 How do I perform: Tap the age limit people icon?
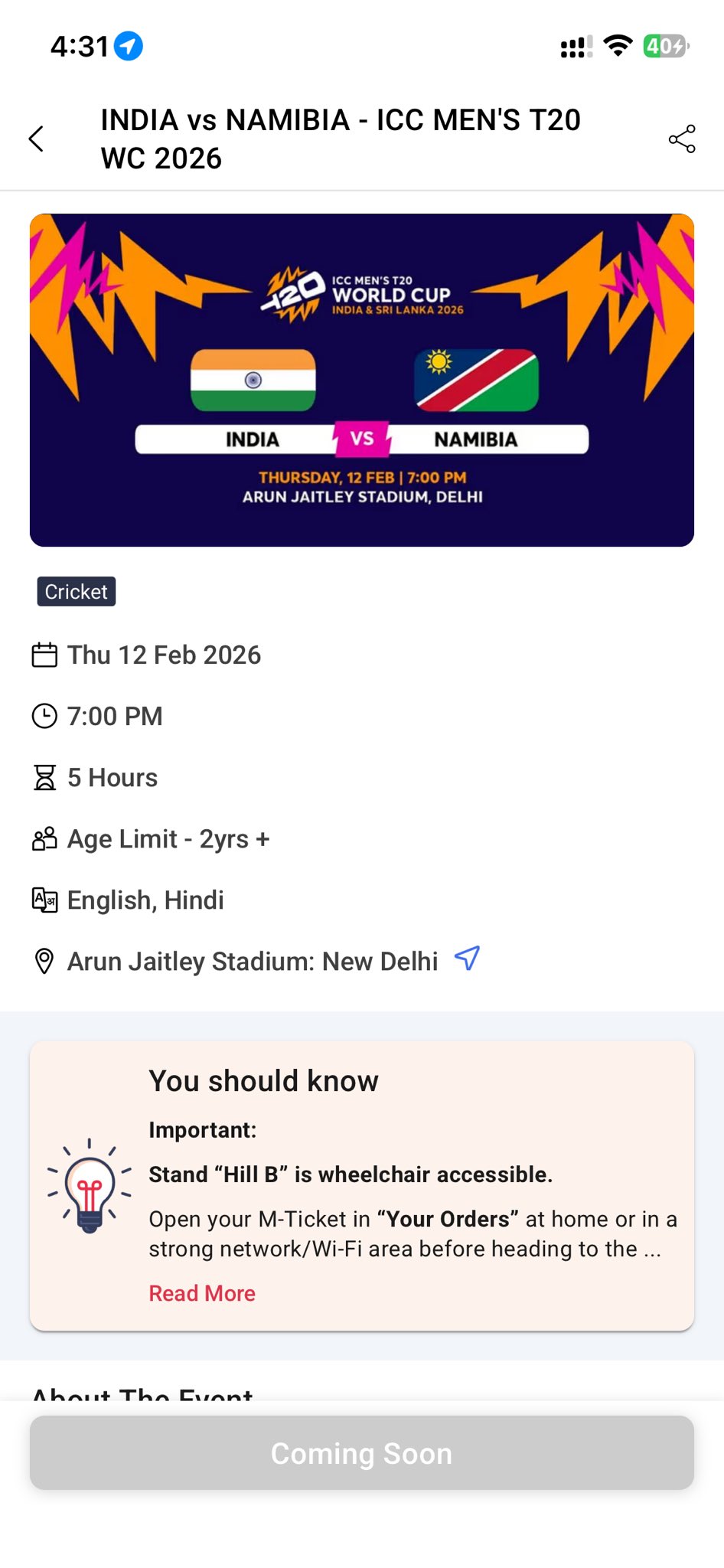coord(44,839)
